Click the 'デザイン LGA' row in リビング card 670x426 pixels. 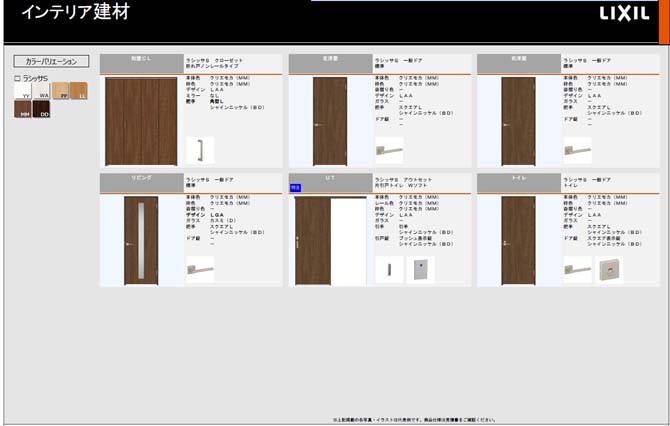pyautogui.click(x=205, y=215)
